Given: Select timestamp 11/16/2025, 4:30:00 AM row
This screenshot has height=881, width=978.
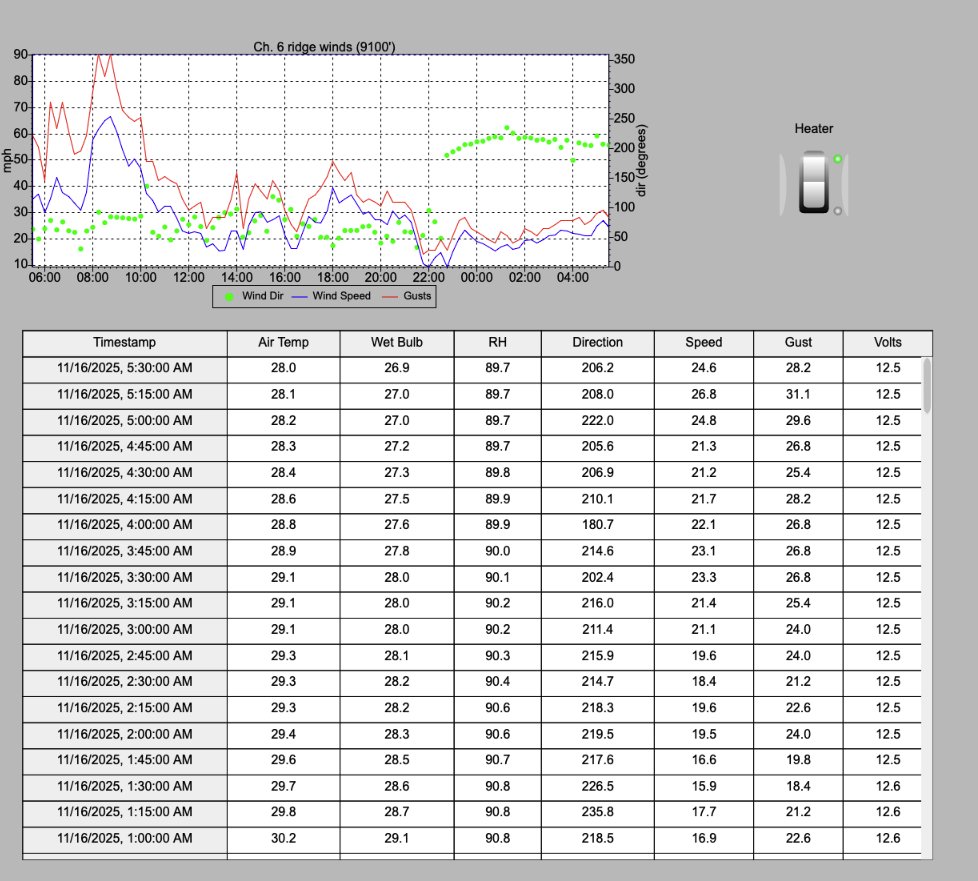Looking at the screenshot, I should point(472,473).
